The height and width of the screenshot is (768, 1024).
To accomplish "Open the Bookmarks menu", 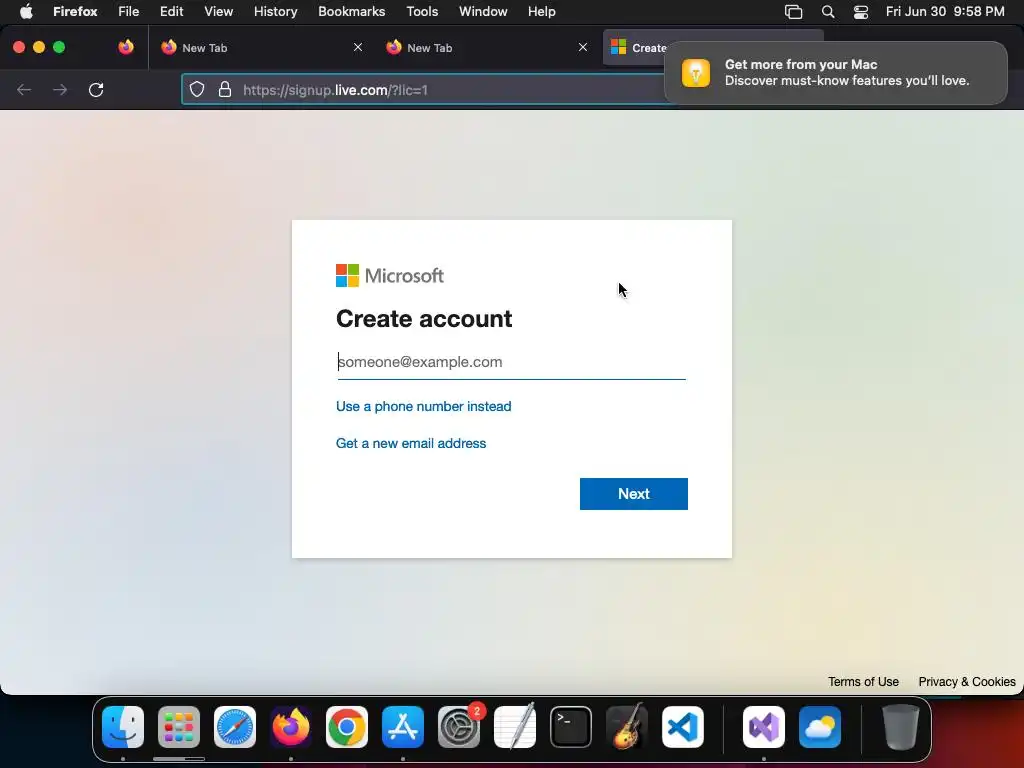I will [351, 12].
